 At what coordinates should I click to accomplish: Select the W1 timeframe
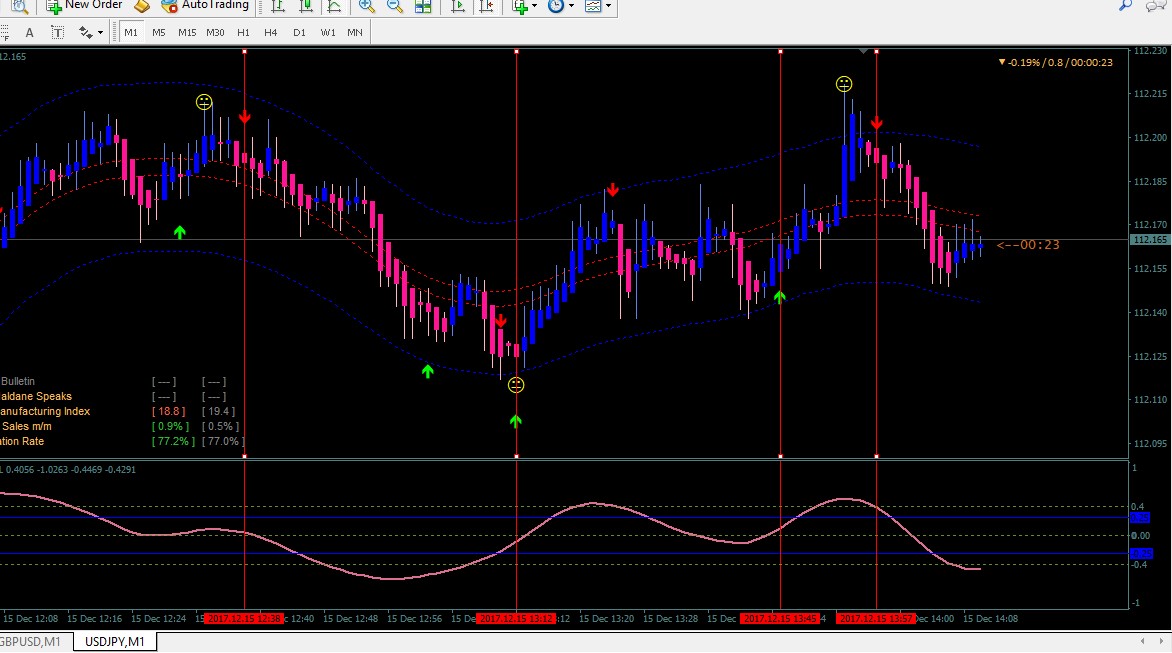327,32
